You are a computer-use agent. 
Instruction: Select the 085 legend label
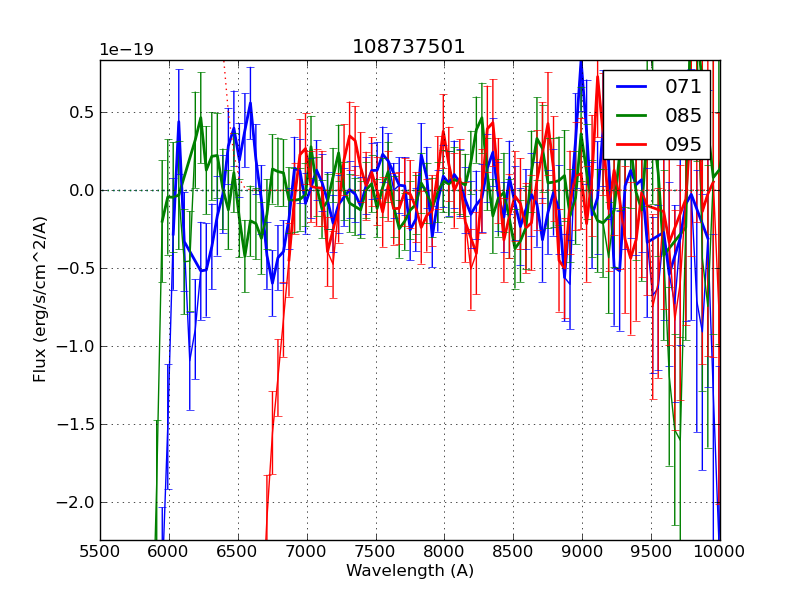pyautogui.click(x=683, y=115)
